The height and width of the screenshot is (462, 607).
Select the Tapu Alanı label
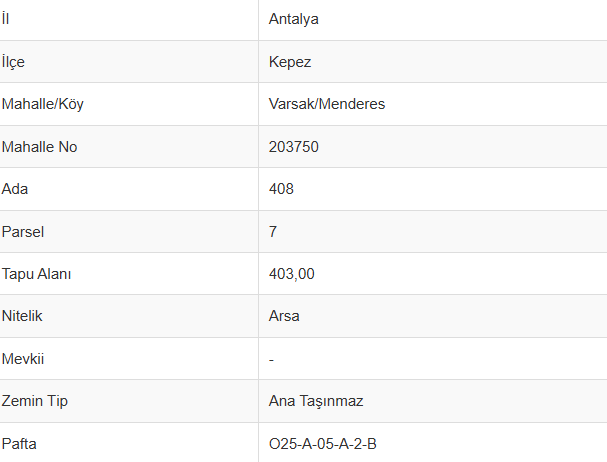(37, 274)
